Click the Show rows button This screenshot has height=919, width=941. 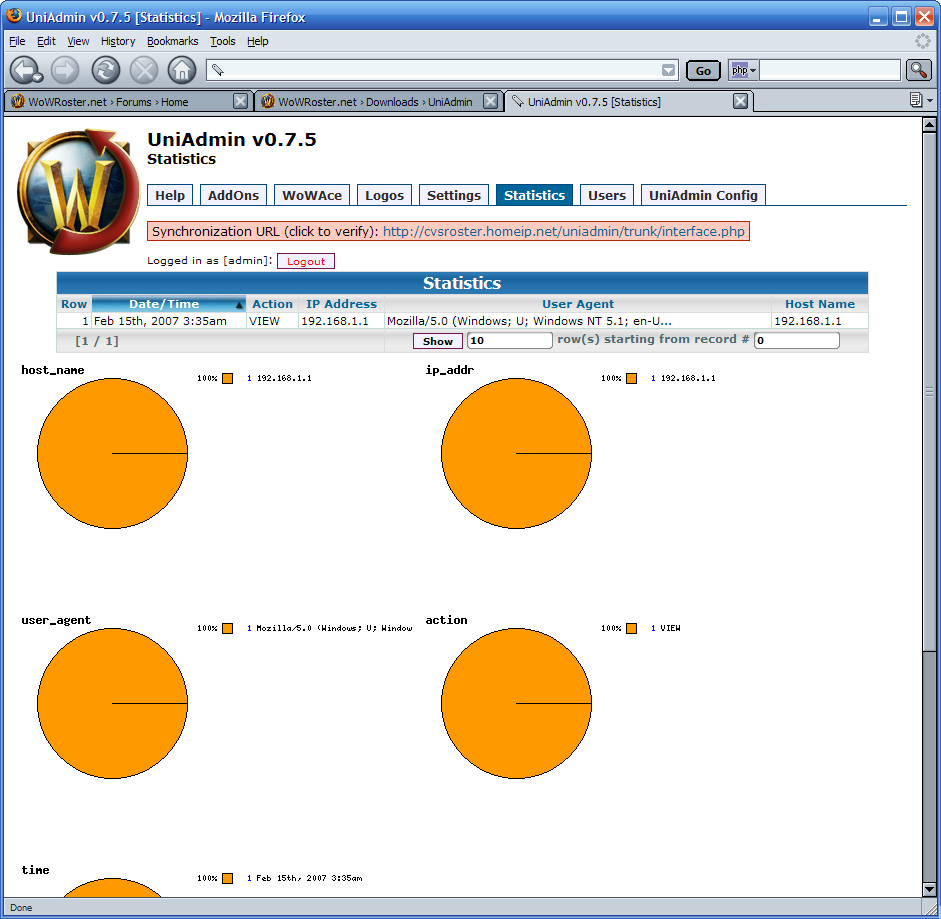point(437,341)
